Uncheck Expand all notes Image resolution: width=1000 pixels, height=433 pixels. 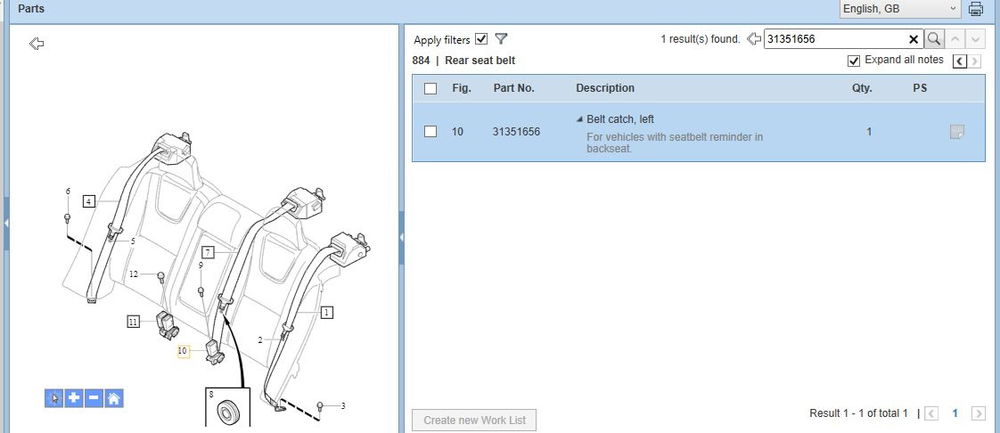(x=853, y=60)
